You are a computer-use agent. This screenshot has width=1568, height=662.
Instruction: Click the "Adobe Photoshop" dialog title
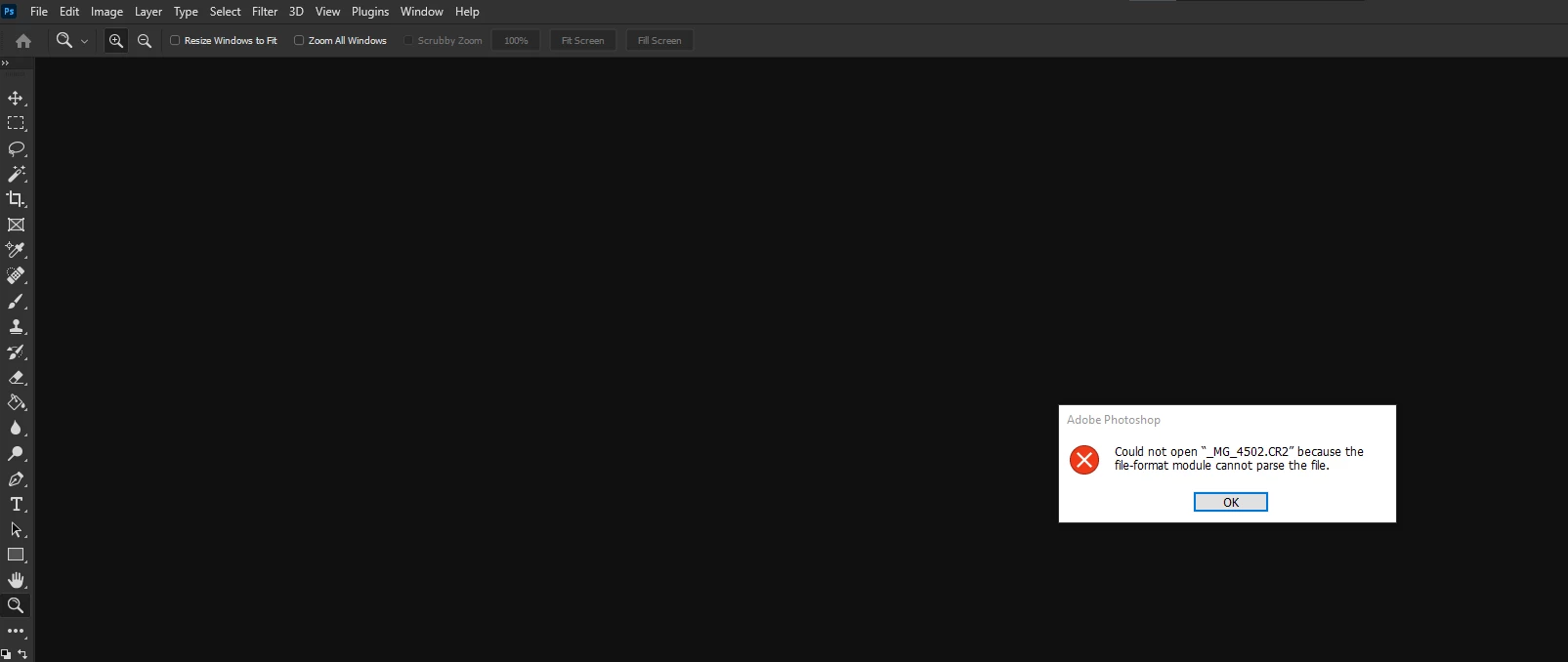point(1114,420)
